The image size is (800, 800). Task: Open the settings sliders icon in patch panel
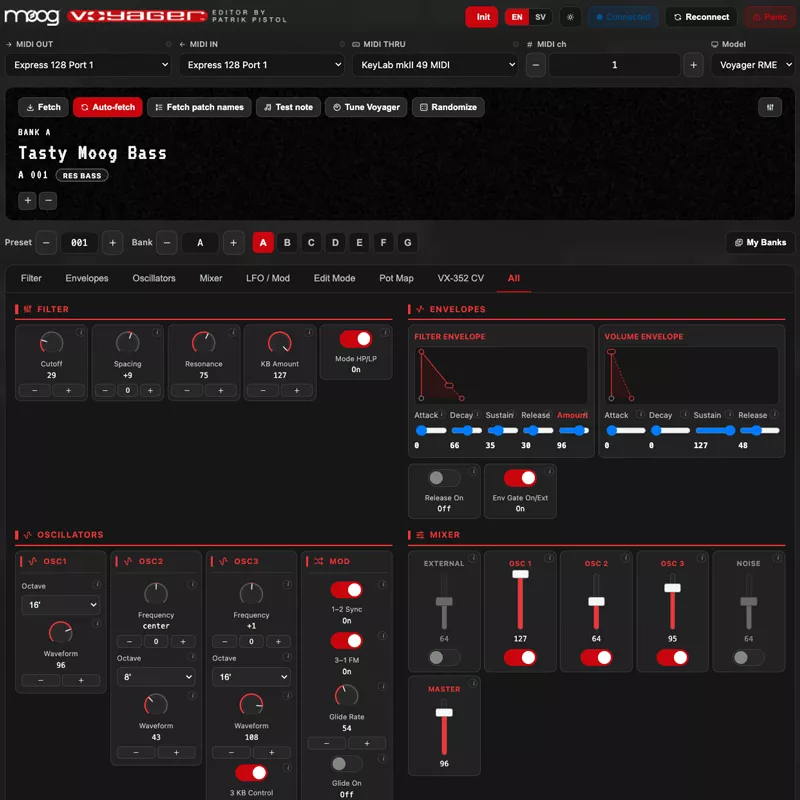click(x=769, y=107)
